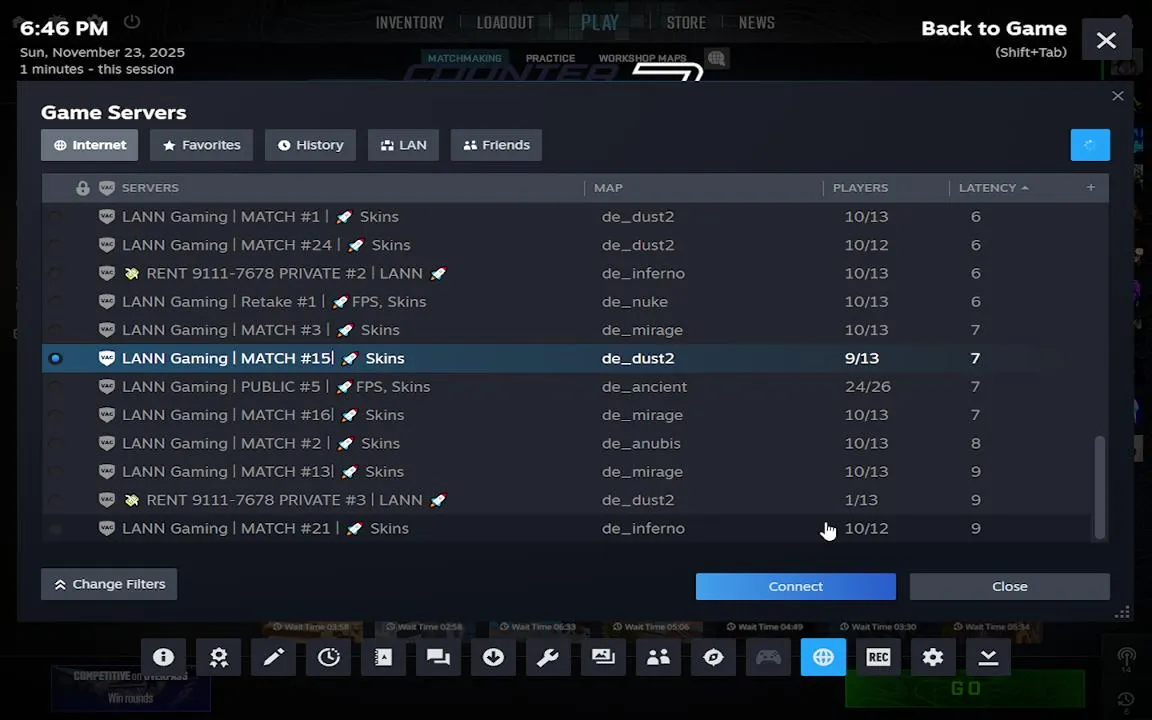Image resolution: width=1152 pixels, height=720 pixels.
Task: Switch to the LAN tab
Action: click(403, 145)
